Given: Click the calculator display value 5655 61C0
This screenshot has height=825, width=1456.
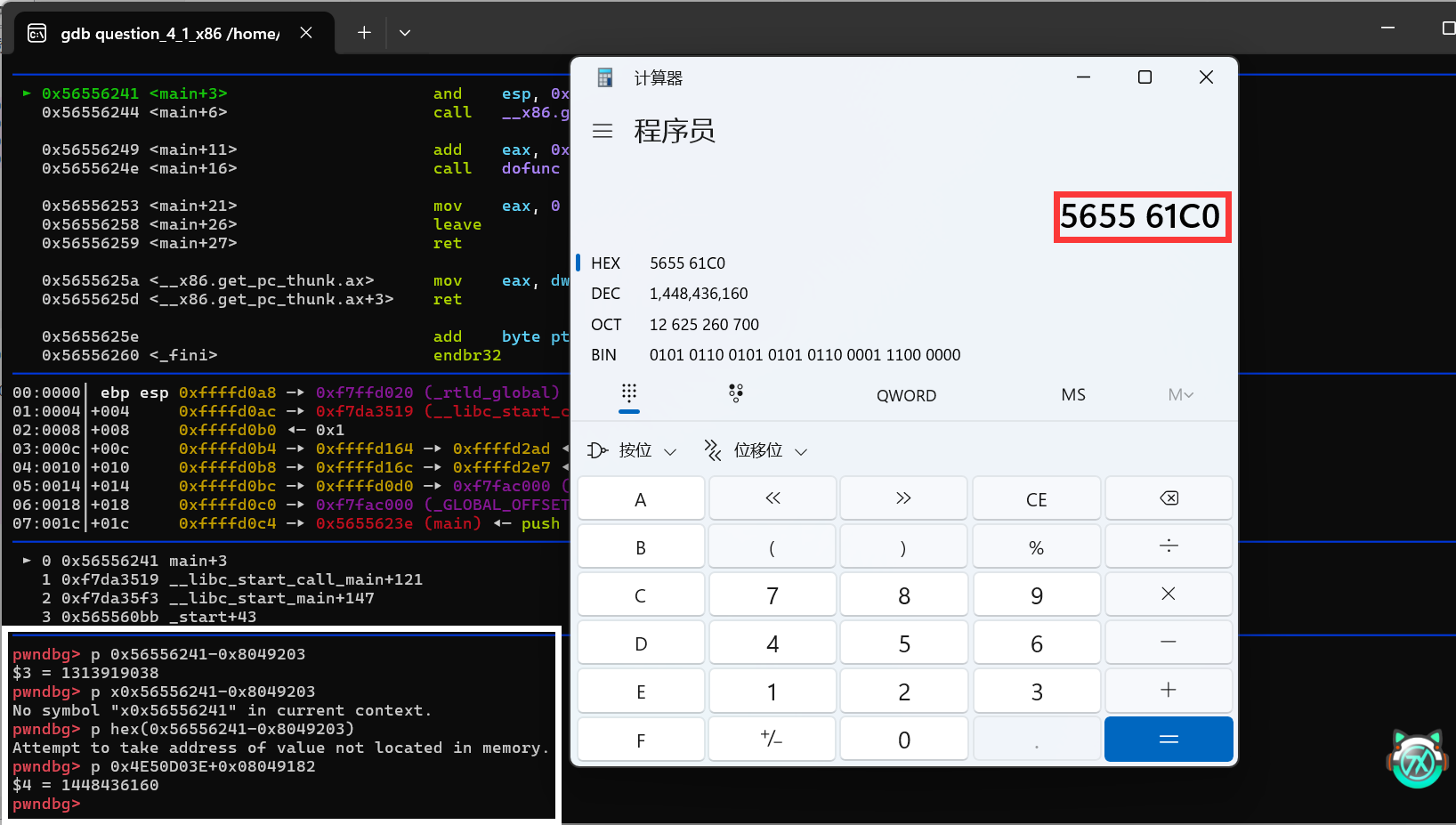Looking at the screenshot, I should tap(1140, 216).
